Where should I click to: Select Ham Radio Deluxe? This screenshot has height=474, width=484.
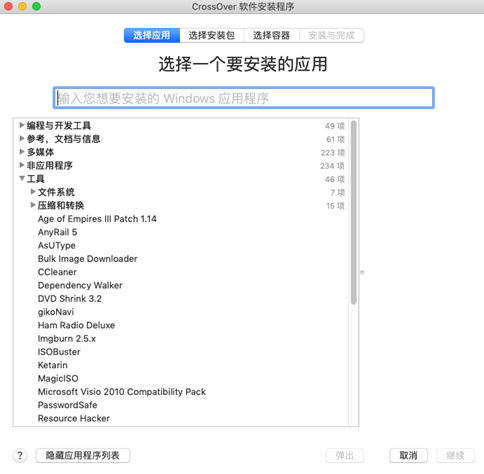point(76,325)
